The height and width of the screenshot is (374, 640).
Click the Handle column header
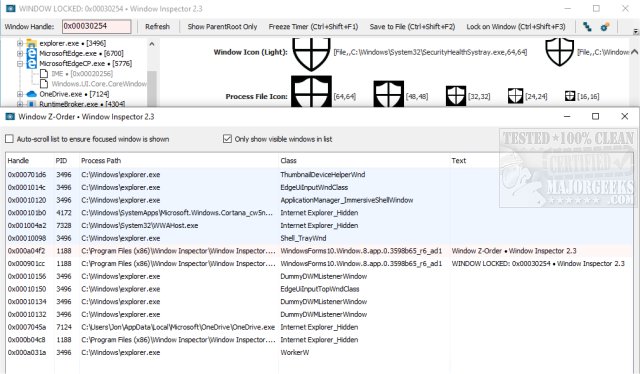(30, 160)
